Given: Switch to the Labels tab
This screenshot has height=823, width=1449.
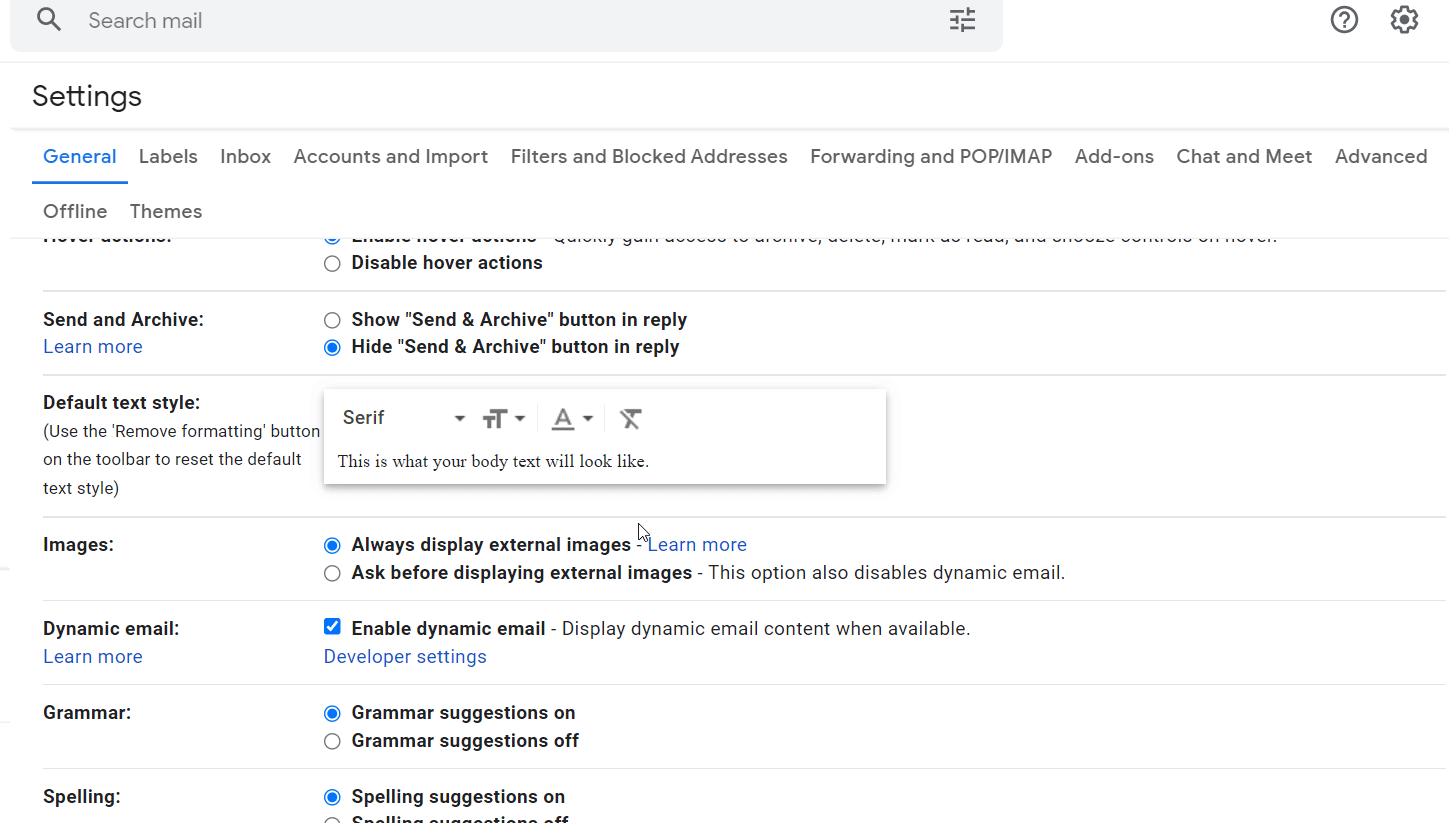Looking at the screenshot, I should 168,157.
